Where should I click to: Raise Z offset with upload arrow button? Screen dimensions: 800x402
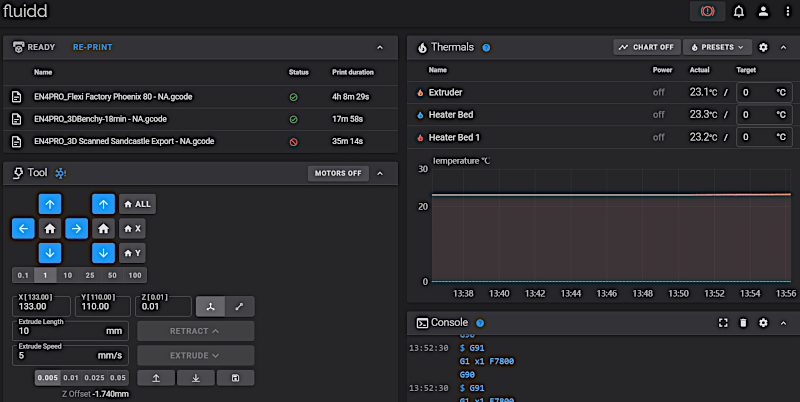point(156,378)
